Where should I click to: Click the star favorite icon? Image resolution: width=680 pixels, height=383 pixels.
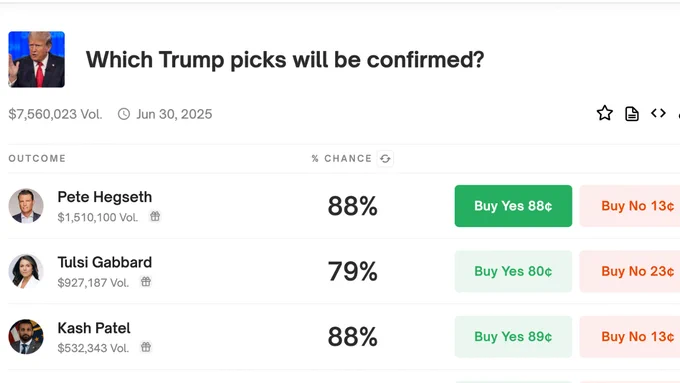(605, 113)
